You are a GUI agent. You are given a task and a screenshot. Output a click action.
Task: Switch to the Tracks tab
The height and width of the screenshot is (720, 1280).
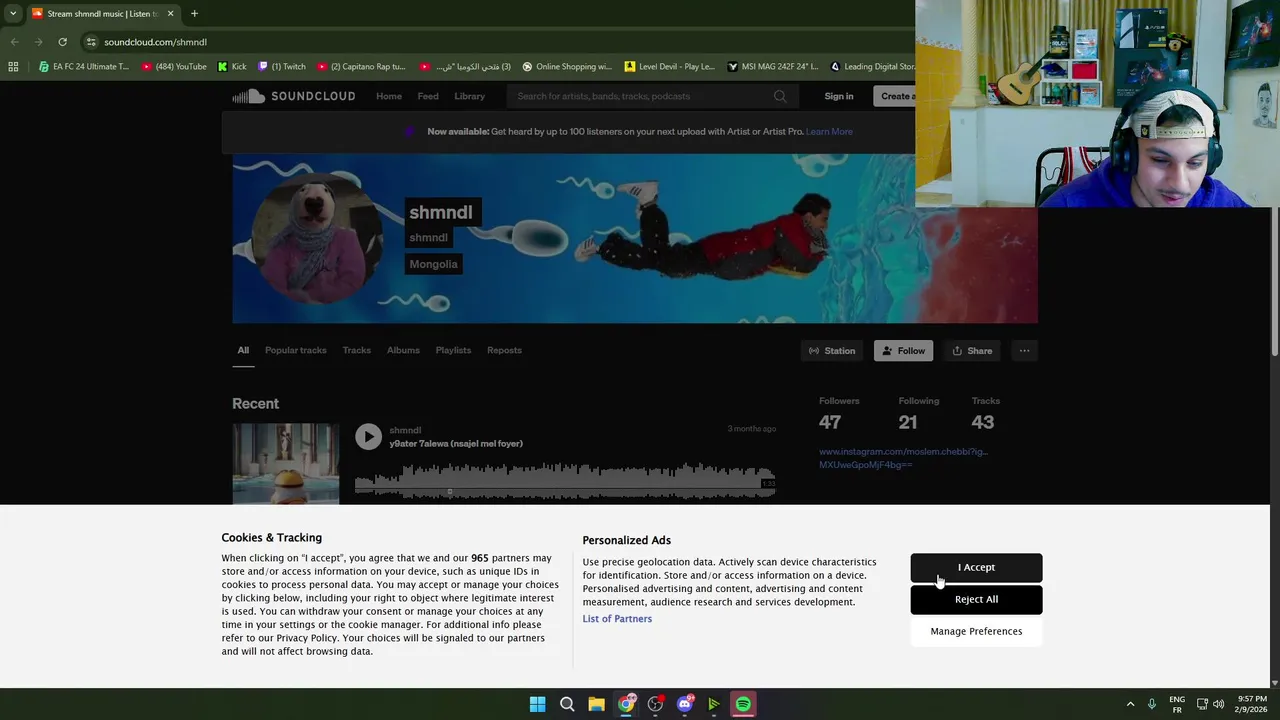click(356, 350)
